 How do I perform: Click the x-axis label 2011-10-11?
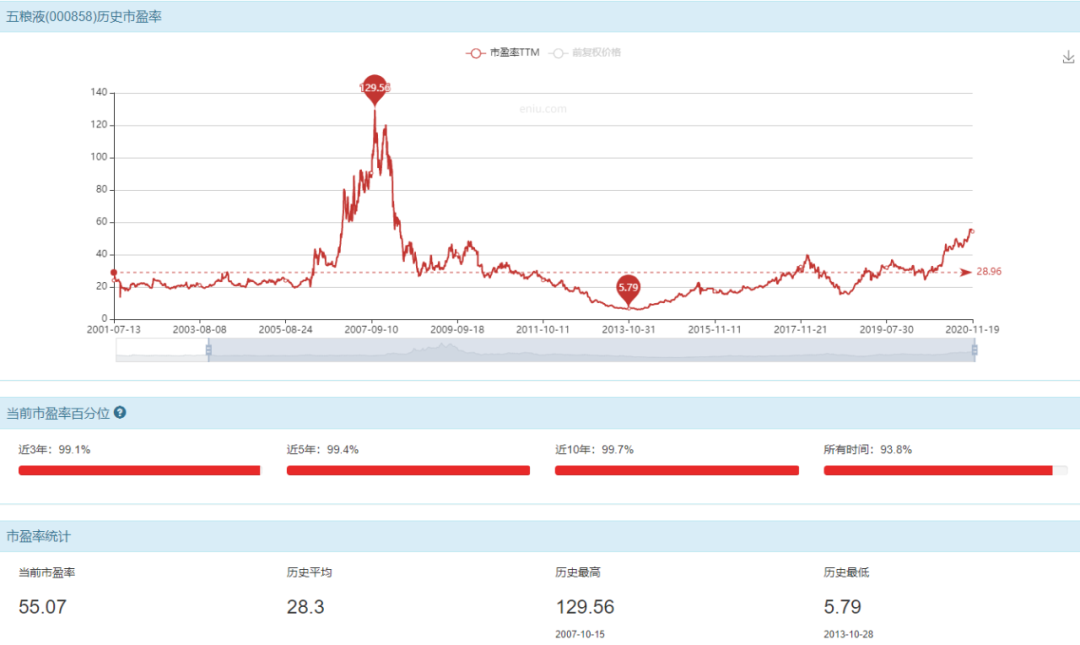point(543,329)
